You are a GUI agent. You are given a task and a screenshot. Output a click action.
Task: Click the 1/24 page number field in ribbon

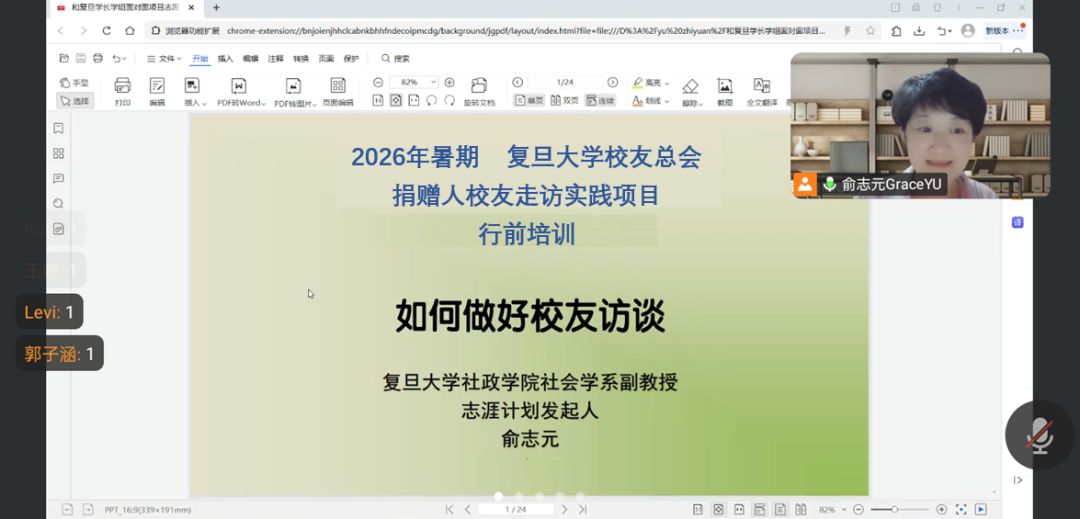pos(565,82)
